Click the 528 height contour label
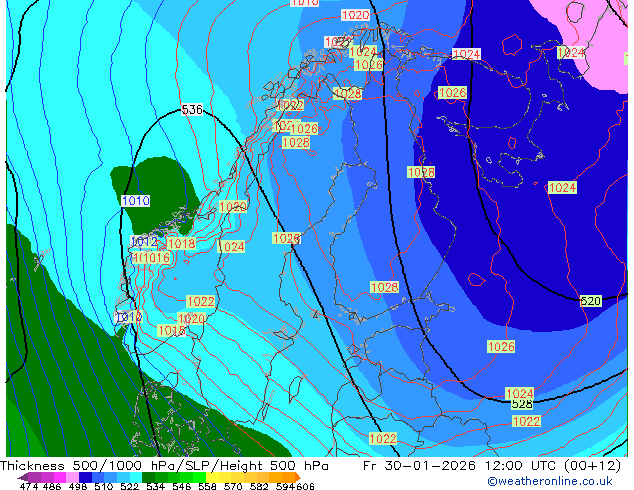Viewport: 634px width, 490px height. click(522, 404)
